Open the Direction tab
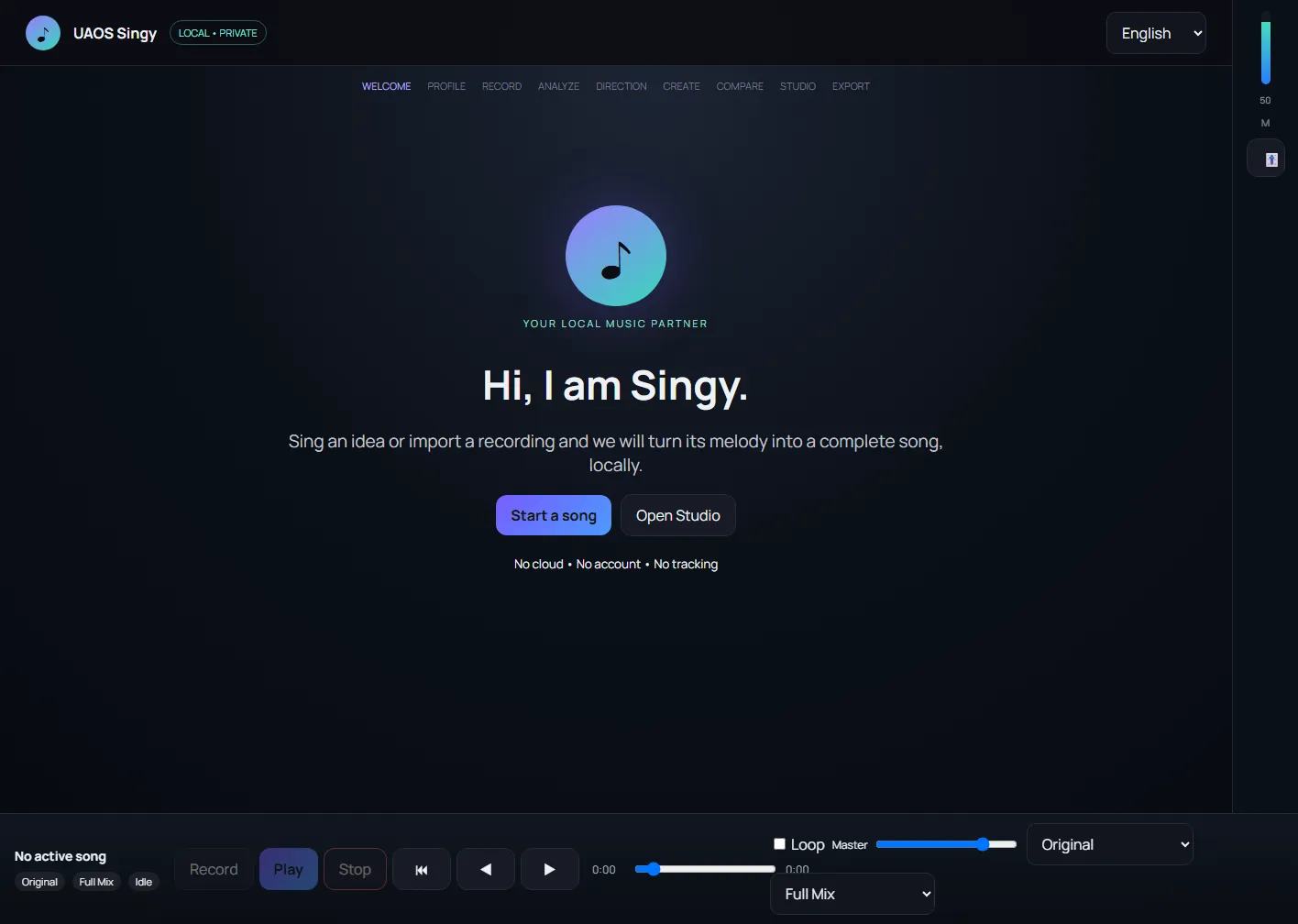This screenshot has height=924, width=1298. point(621,86)
